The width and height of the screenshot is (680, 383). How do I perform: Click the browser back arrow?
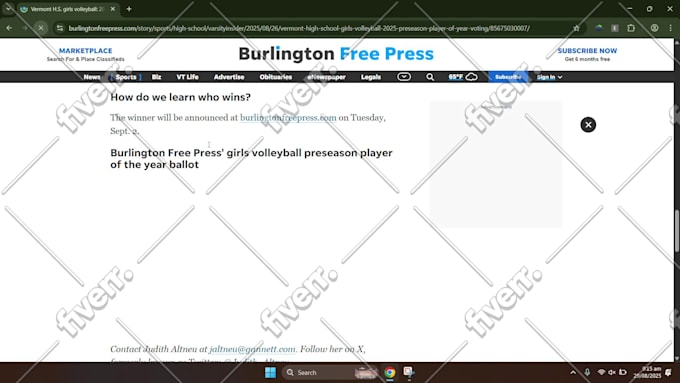pyautogui.click(x=9, y=28)
